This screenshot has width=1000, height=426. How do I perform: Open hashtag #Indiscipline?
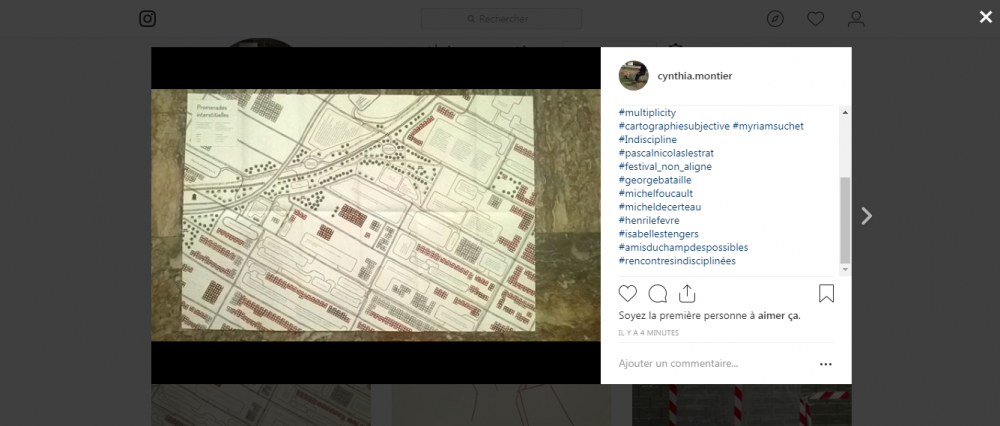click(x=648, y=140)
